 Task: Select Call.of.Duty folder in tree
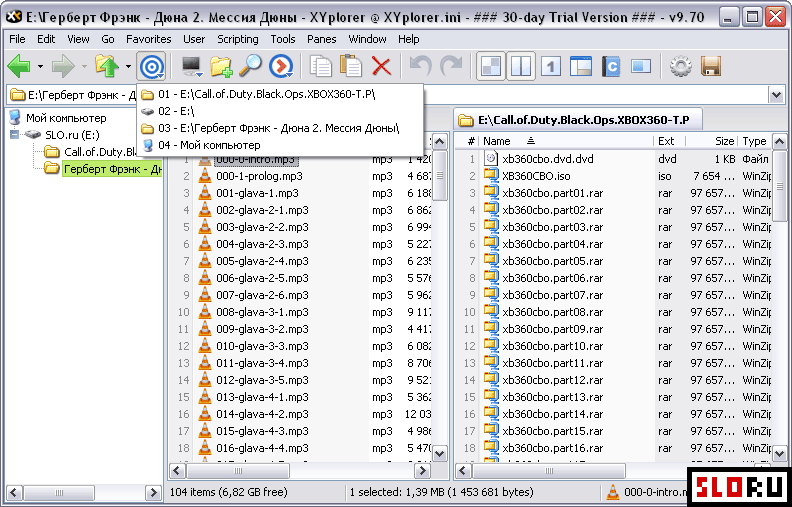[x=101, y=151]
